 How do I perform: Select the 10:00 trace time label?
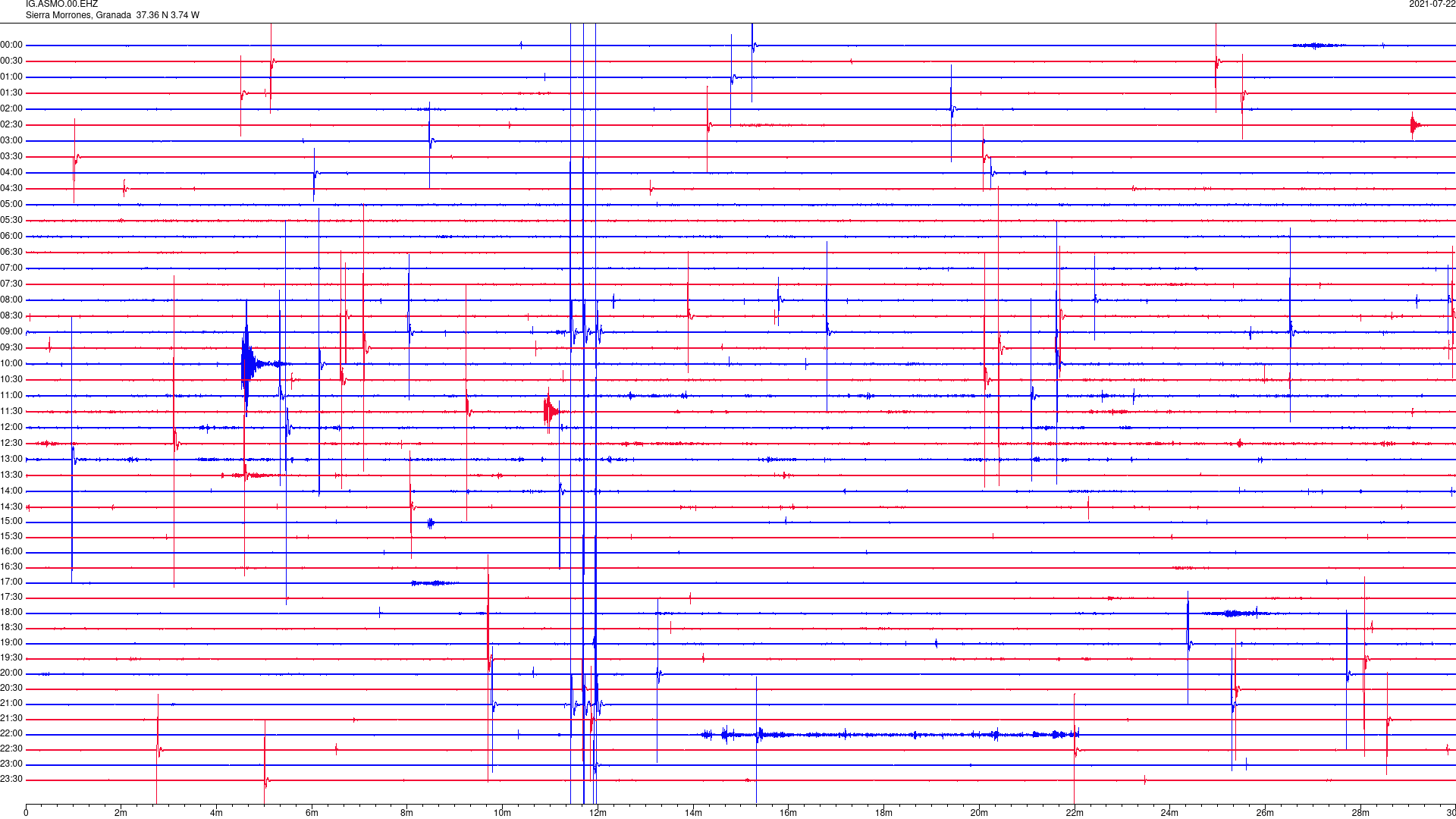[11, 364]
